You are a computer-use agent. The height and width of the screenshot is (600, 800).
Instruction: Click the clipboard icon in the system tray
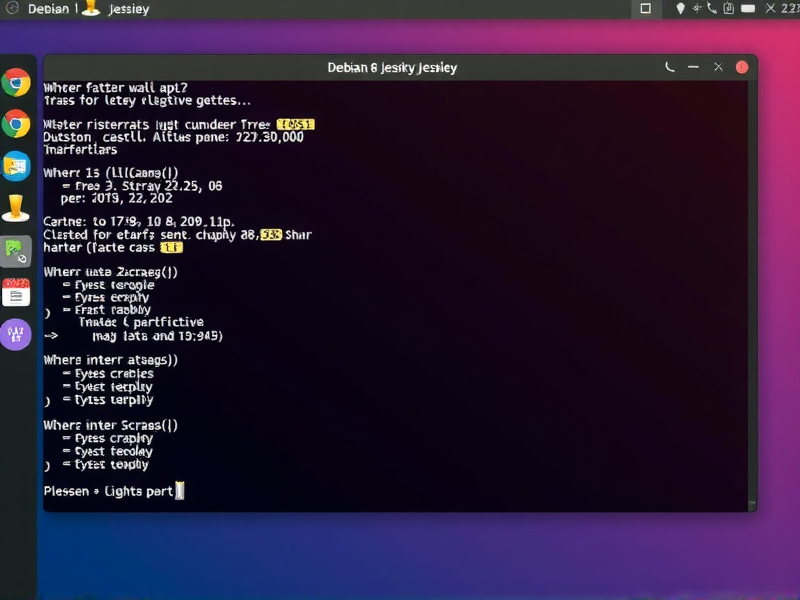(x=727, y=8)
